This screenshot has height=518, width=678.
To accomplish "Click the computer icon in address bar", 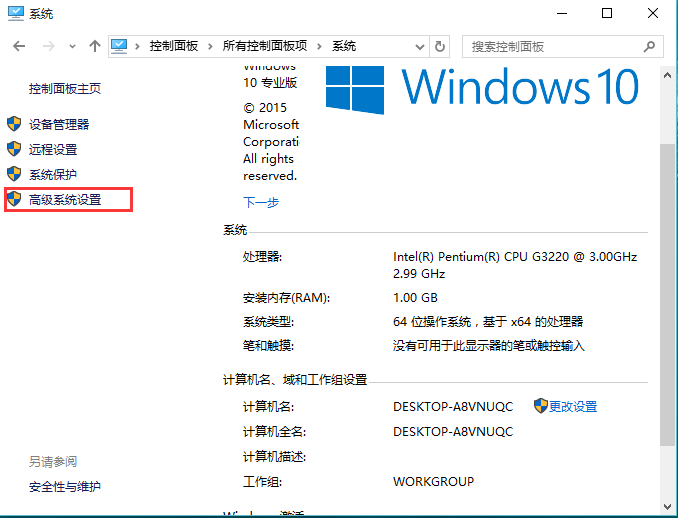I will pos(119,46).
